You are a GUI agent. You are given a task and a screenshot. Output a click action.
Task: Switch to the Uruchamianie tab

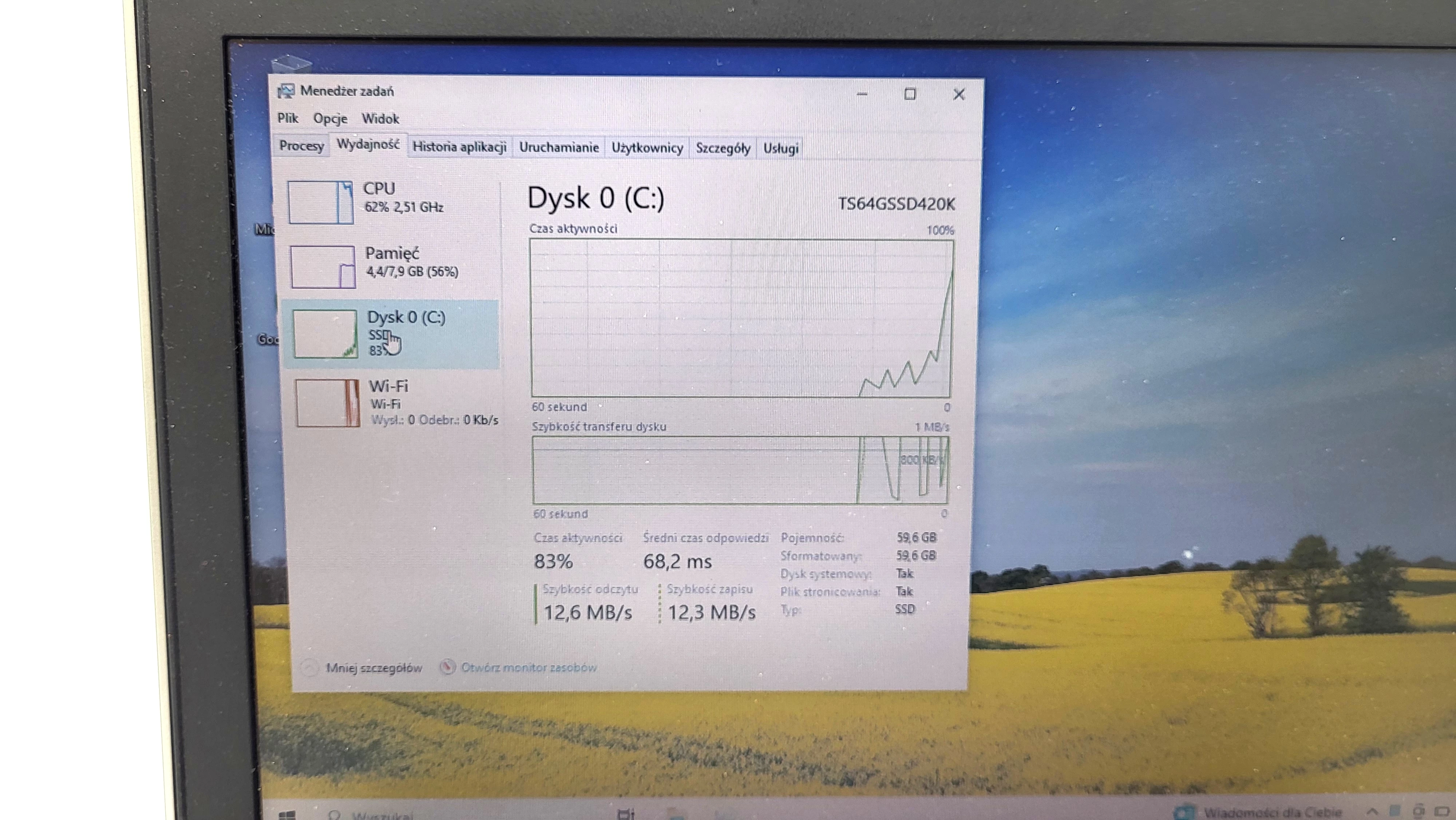pyautogui.click(x=558, y=147)
